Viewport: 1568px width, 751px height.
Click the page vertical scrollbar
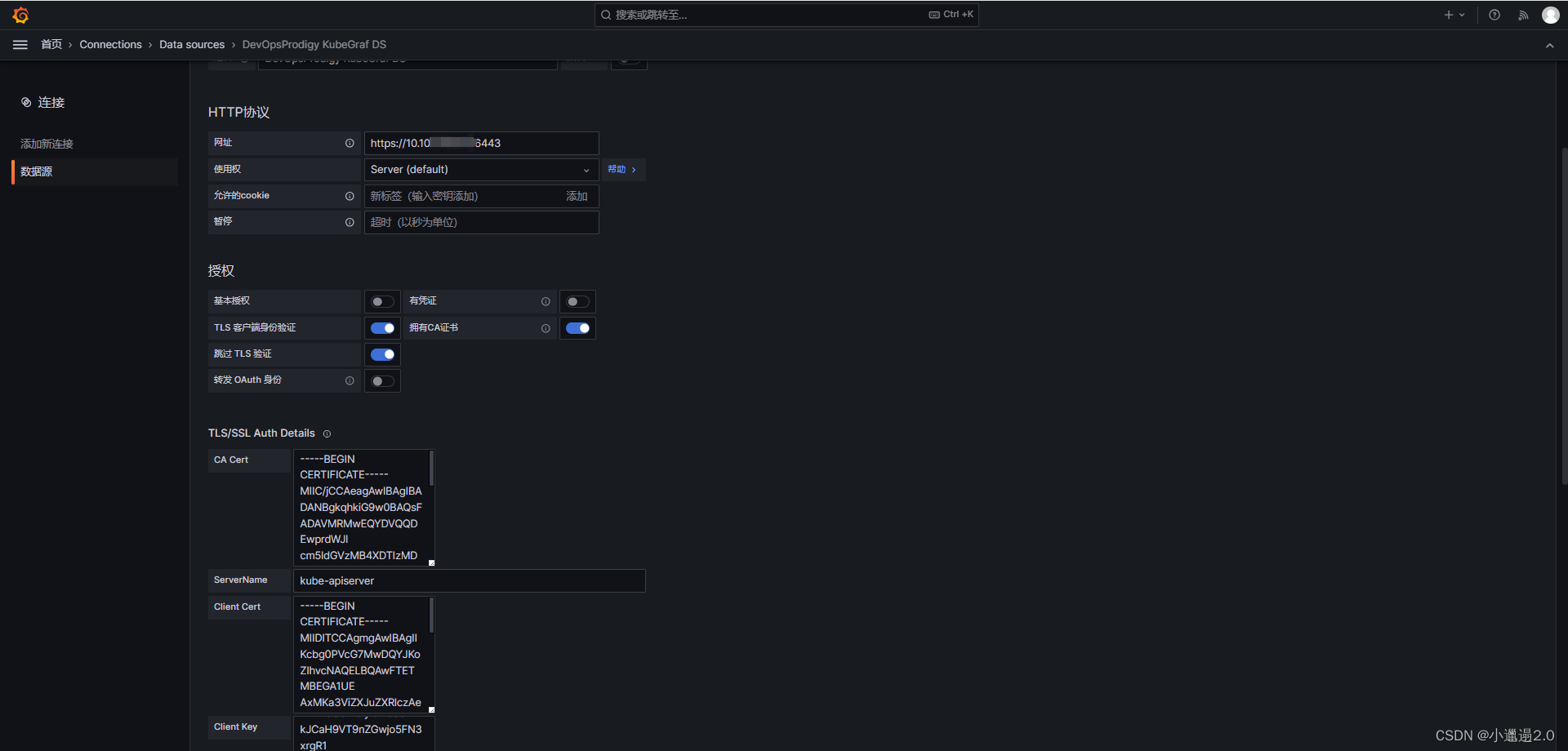pyautogui.click(x=1564, y=314)
